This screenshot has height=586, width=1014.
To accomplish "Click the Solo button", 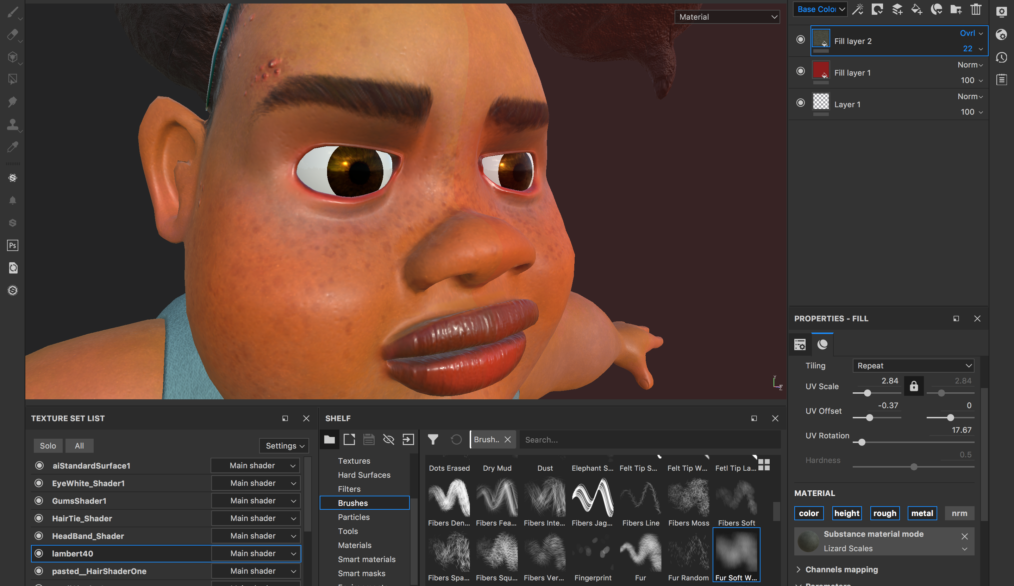I will point(48,446).
